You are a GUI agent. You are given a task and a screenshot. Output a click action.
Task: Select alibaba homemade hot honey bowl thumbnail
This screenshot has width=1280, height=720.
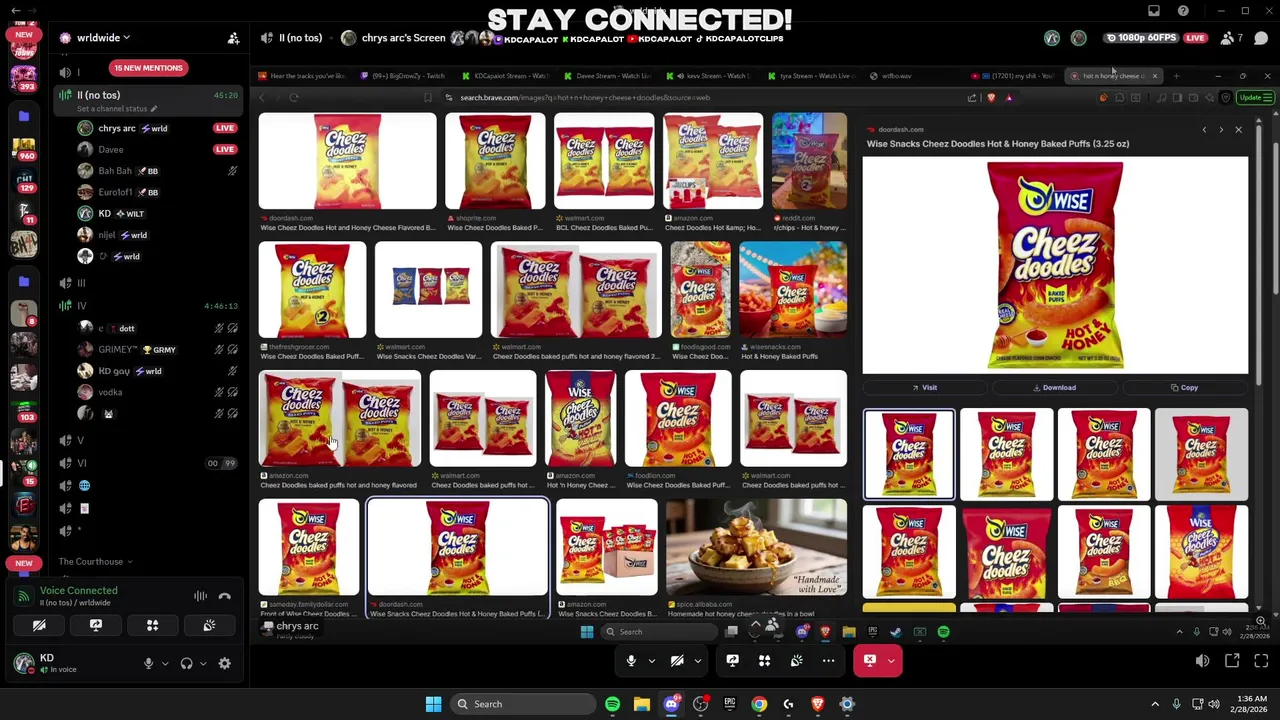(756, 548)
